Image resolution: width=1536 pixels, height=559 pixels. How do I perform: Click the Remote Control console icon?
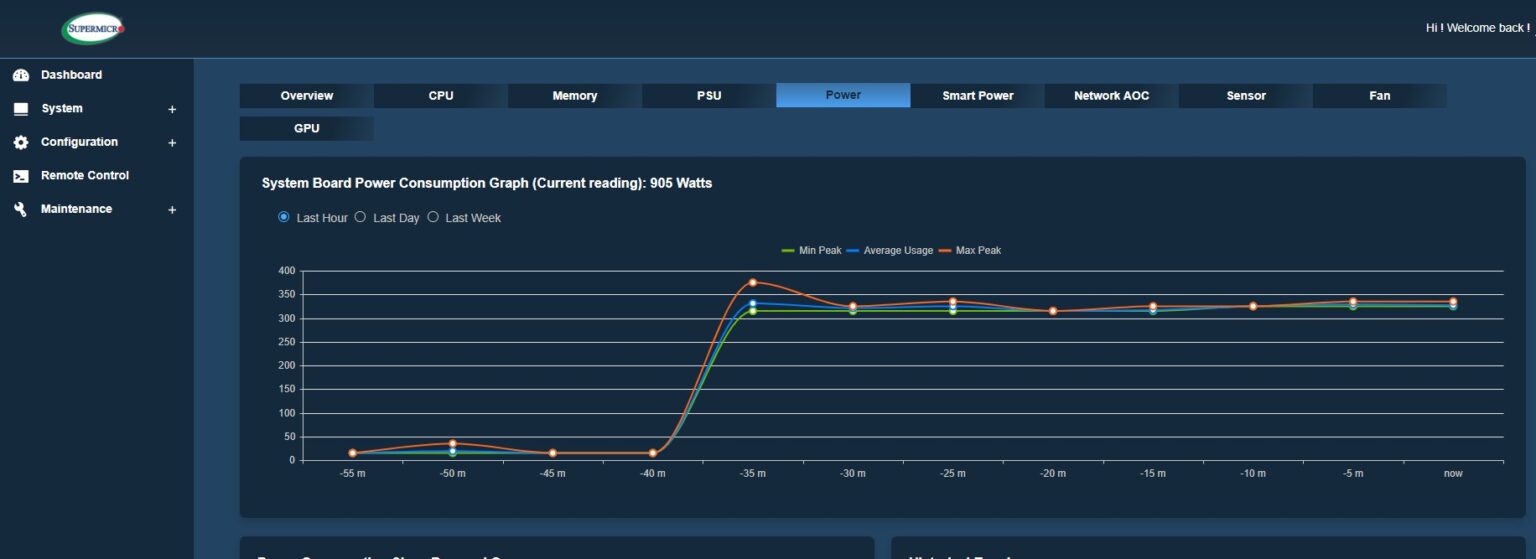21,176
